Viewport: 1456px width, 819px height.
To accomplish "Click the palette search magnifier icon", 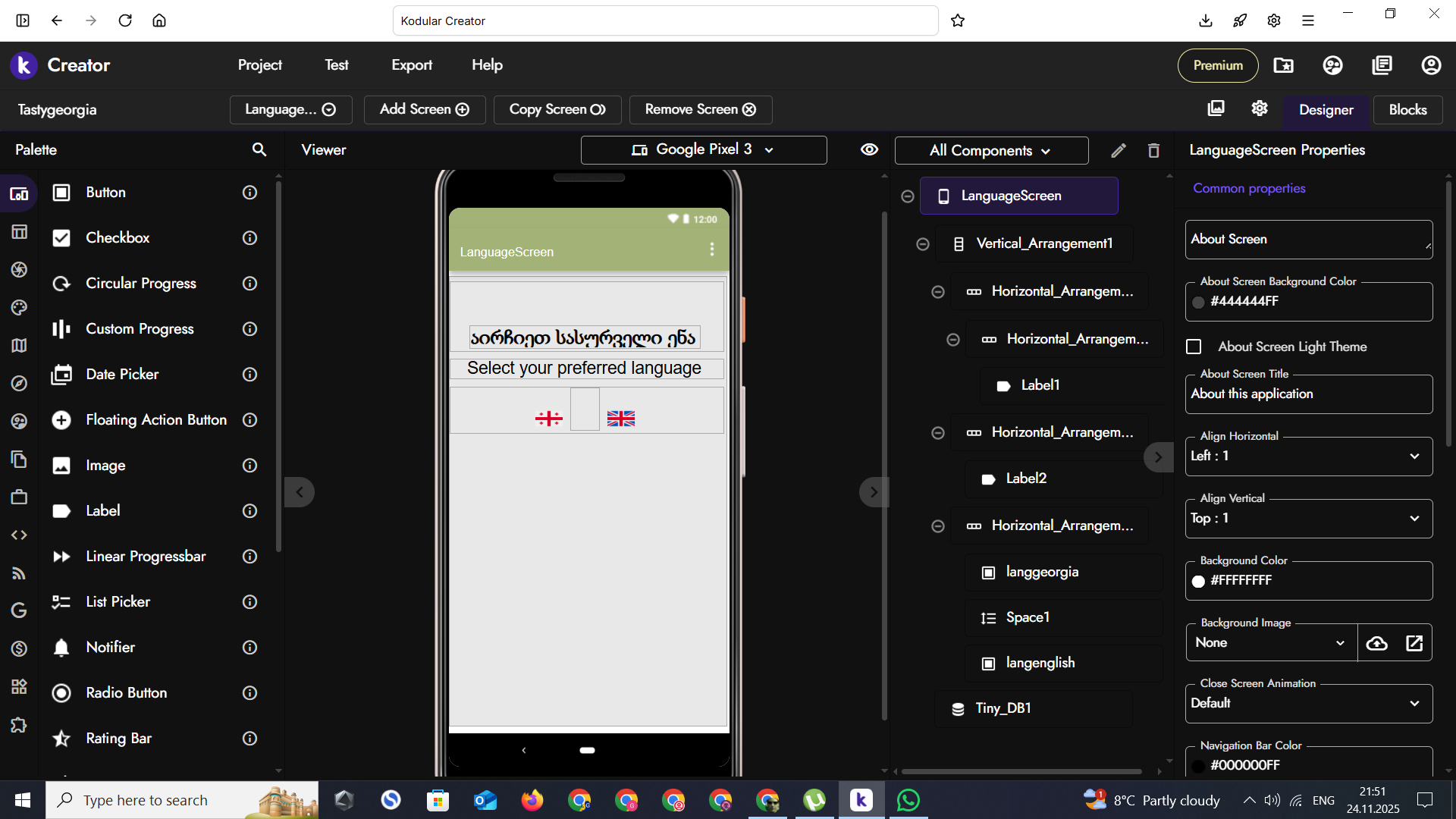I will click(259, 149).
